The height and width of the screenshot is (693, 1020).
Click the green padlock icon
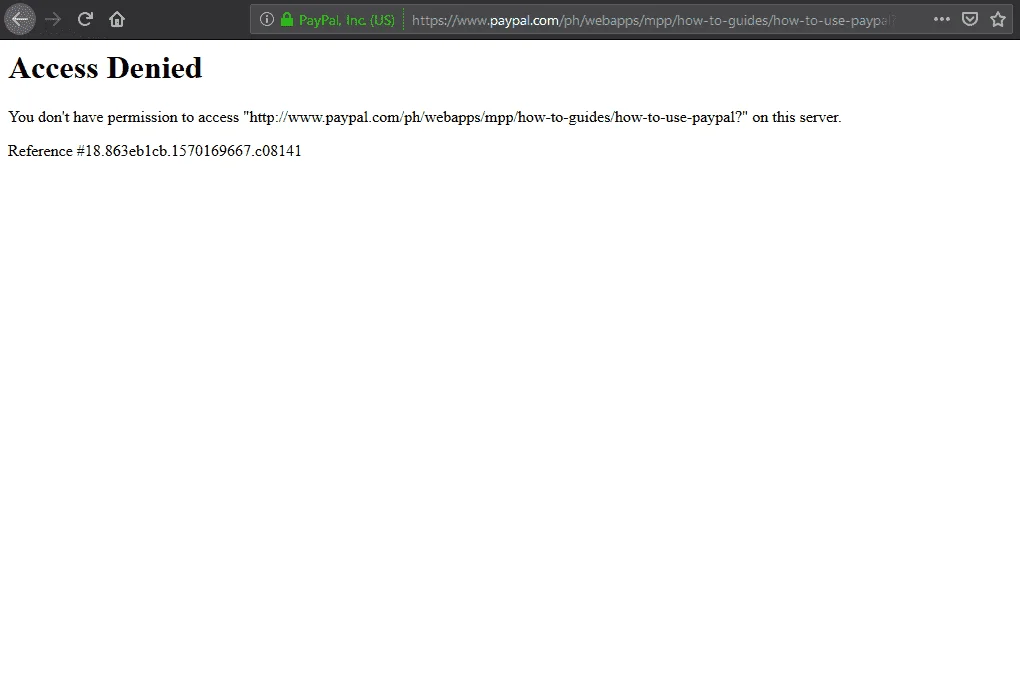[287, 20]
